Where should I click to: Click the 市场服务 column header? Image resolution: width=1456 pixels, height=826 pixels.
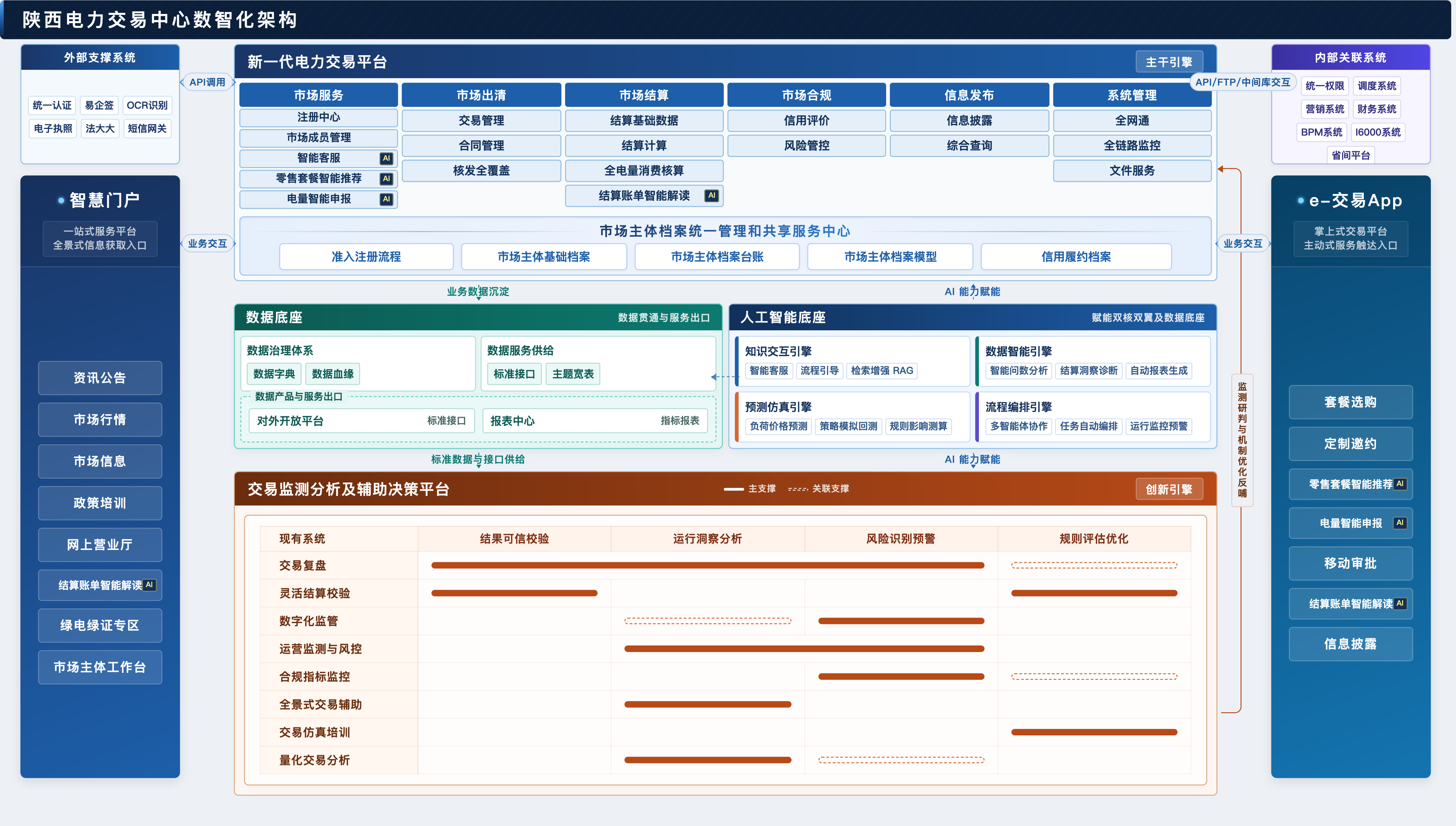pos(318,95)
